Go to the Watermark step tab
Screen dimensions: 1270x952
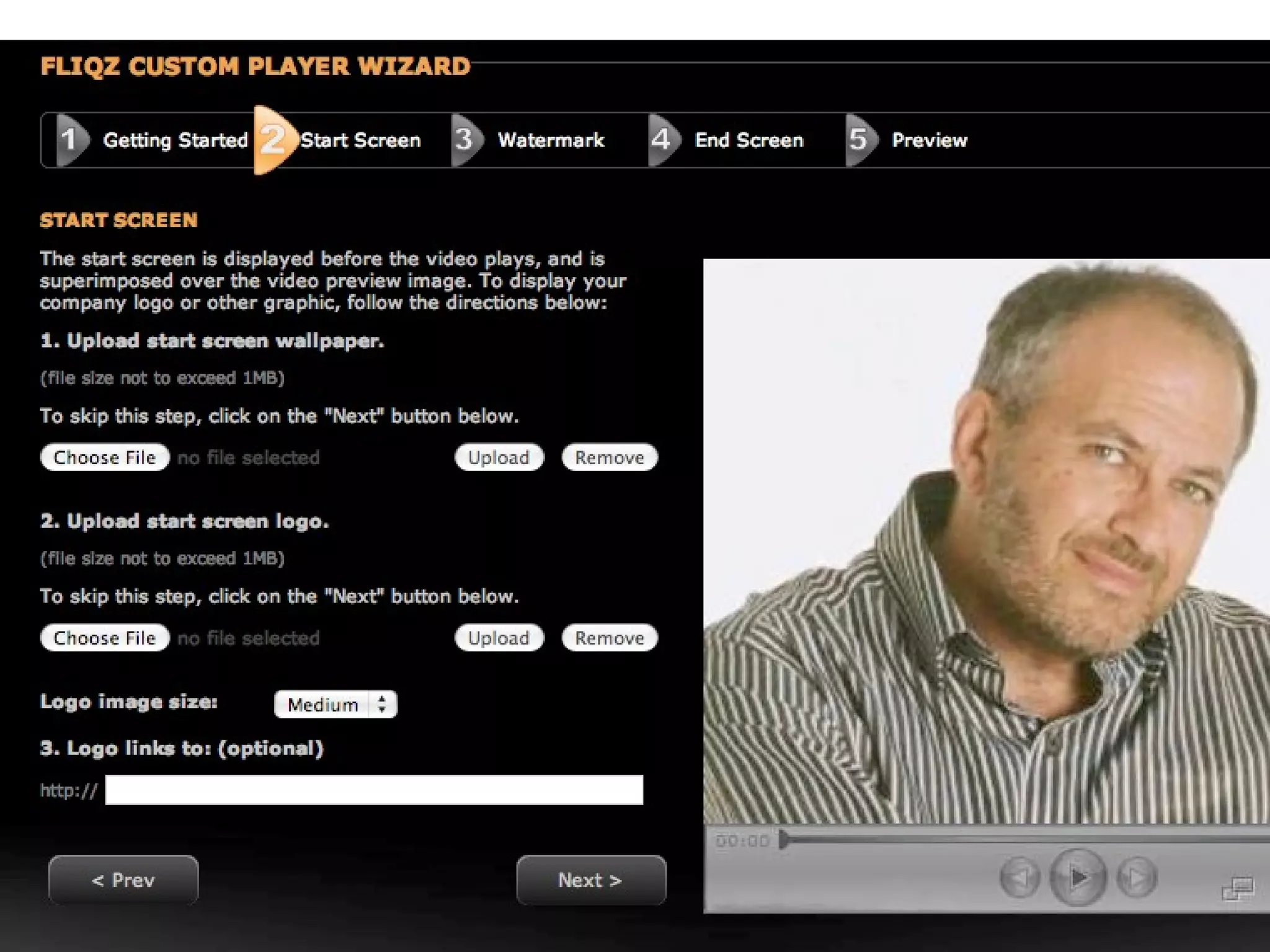[551, 140]
